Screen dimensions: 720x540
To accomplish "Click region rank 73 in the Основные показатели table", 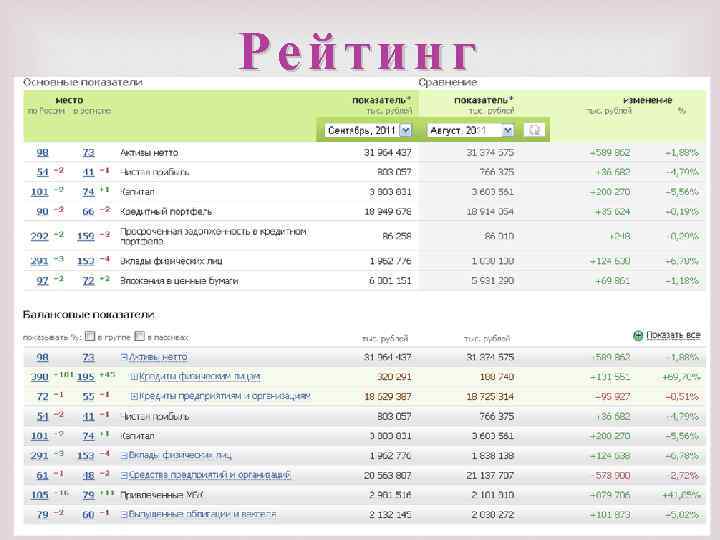I will pos(88,152).
